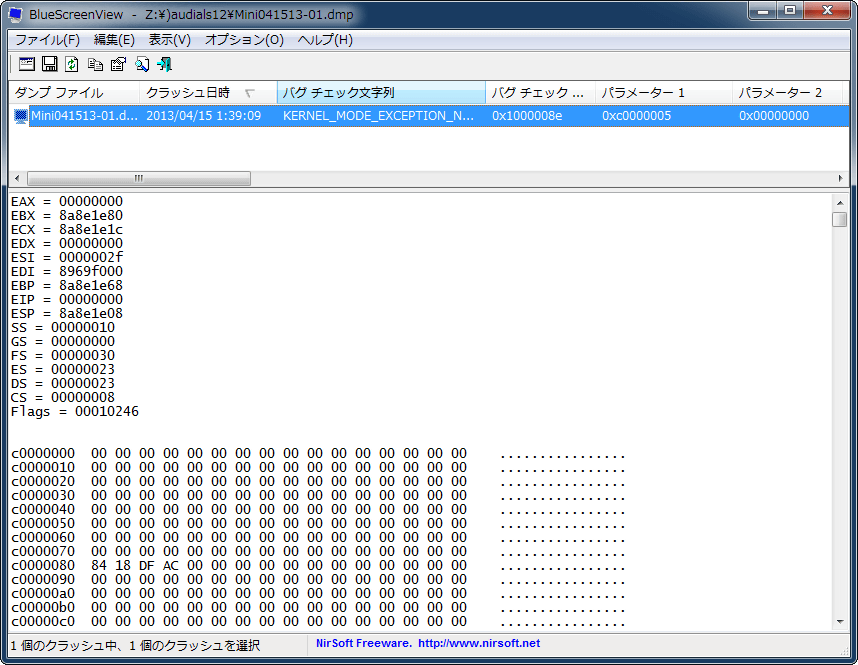The image size is (858, 665).
Task: Click the SS = 00000010 line
Action: pyautogui.click(x=63, y=328)
